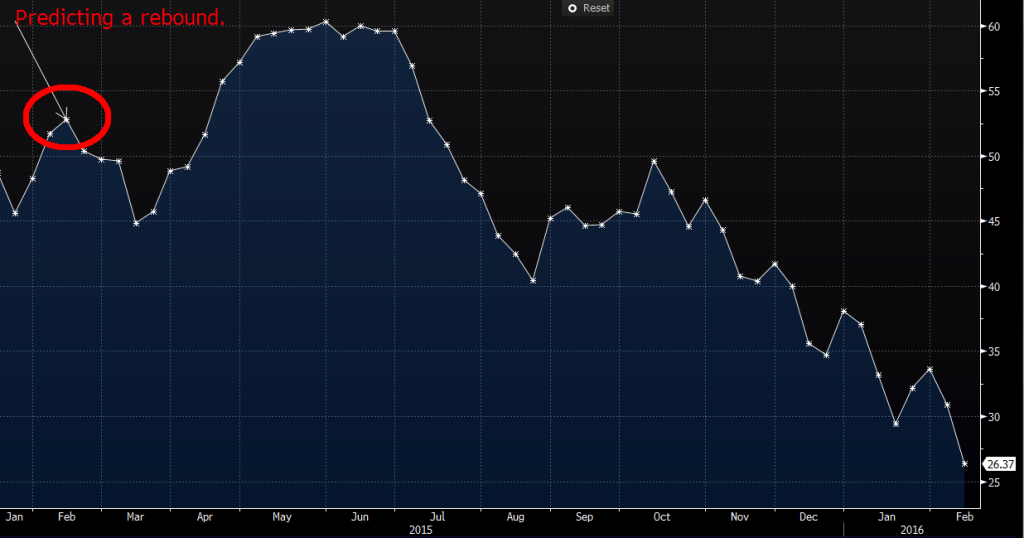The image size is (1024, 538).
Task: Select the Oct label on the date axis
Action: [662, 516]
